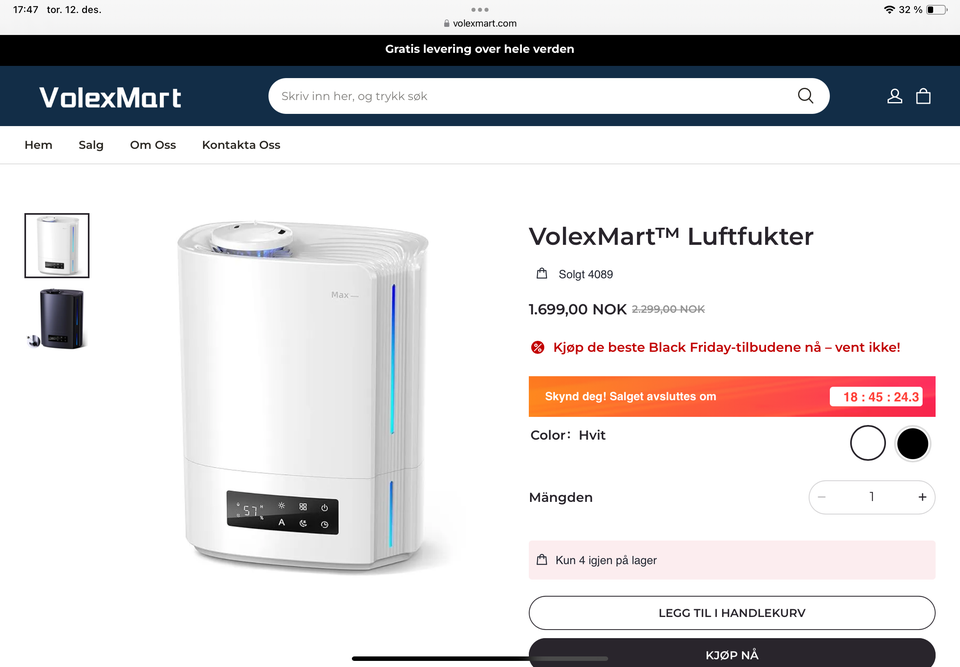
Task: Click the search input field
Action: (x=533, y=96)
